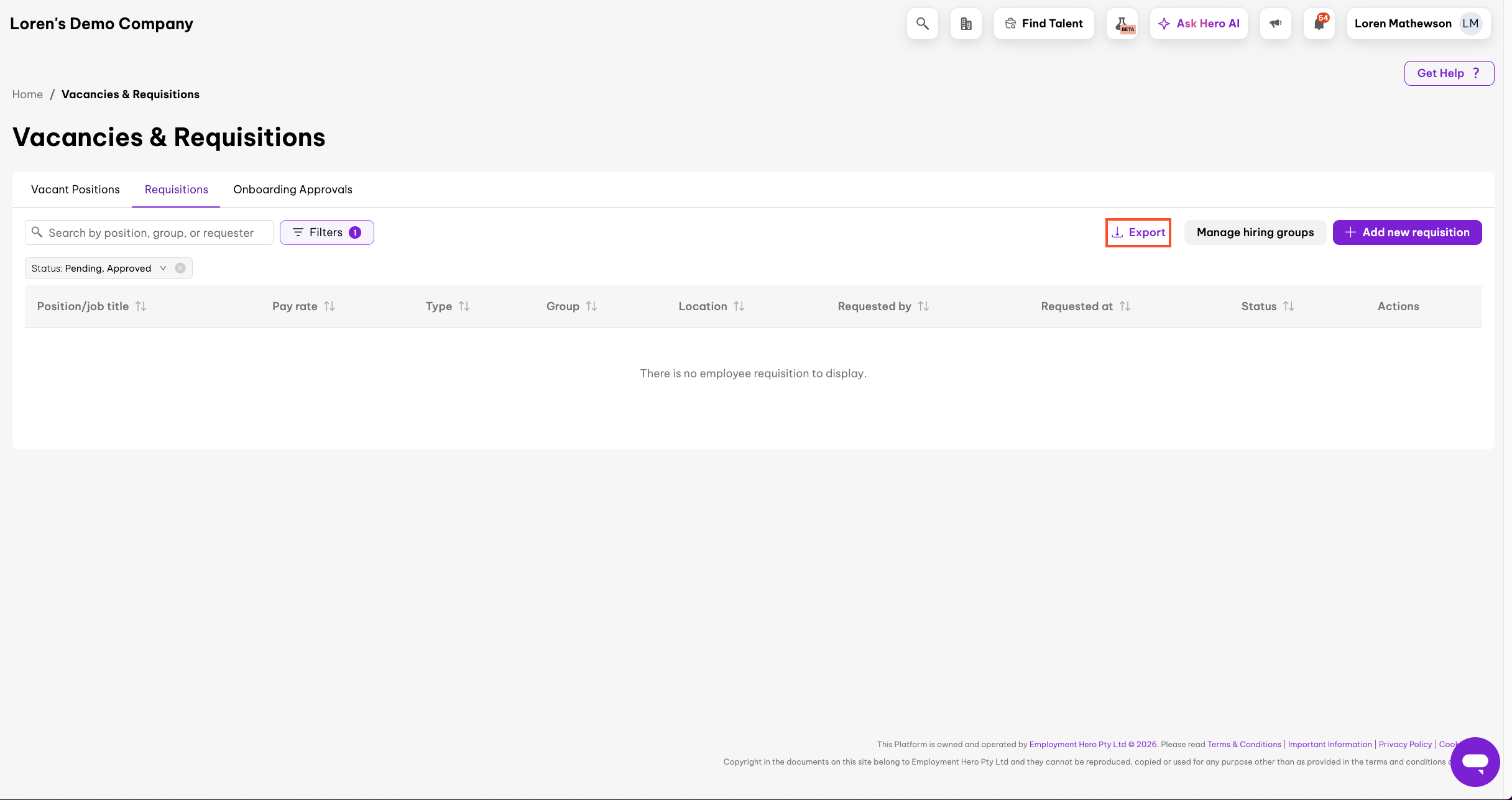Open Loren Mathewson account menu
Screen dimensions: 1512x800
coord(1403,24)
